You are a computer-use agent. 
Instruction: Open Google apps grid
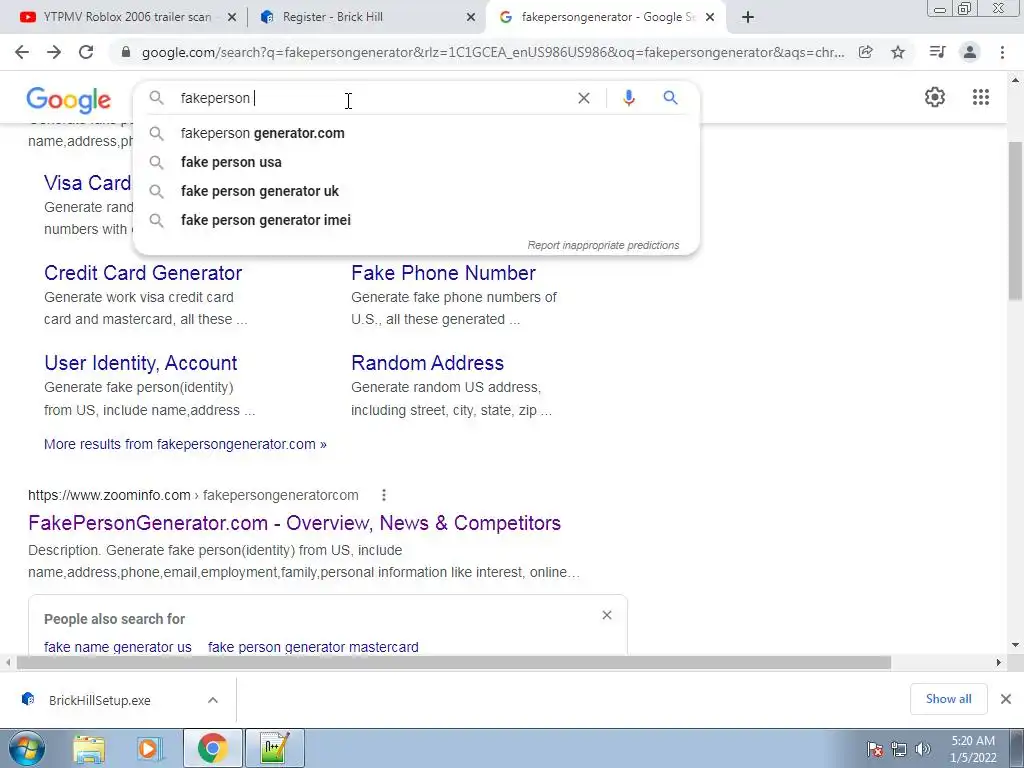(980, 97)
